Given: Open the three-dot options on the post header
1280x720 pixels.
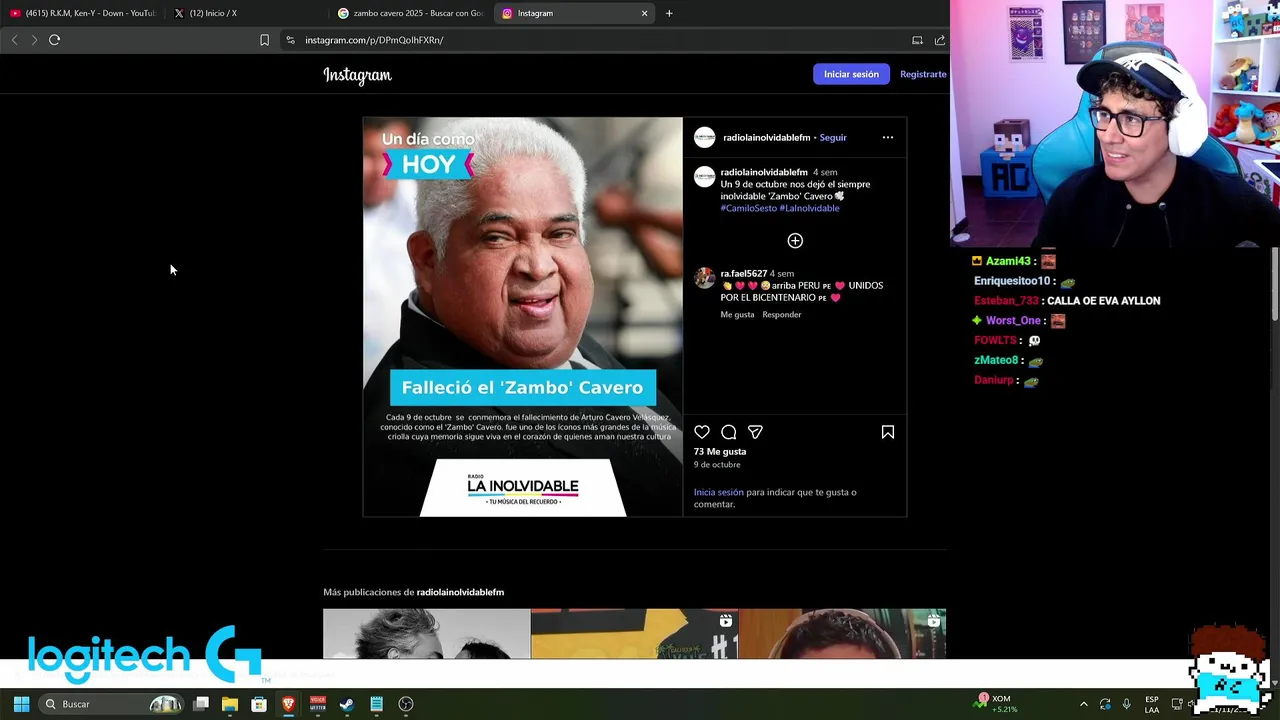Looking at the screenshot, I should (x=888, y=137).
